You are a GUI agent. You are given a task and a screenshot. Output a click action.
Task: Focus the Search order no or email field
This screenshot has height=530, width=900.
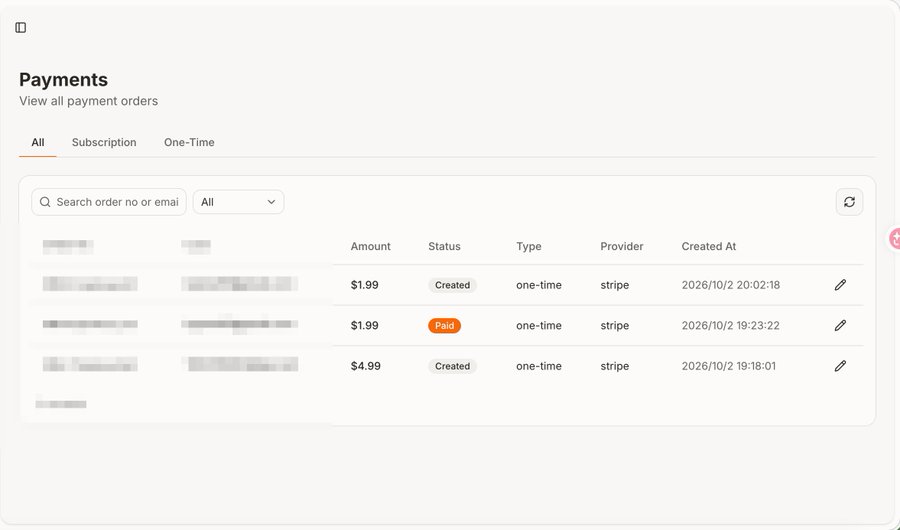pos(109,202)
